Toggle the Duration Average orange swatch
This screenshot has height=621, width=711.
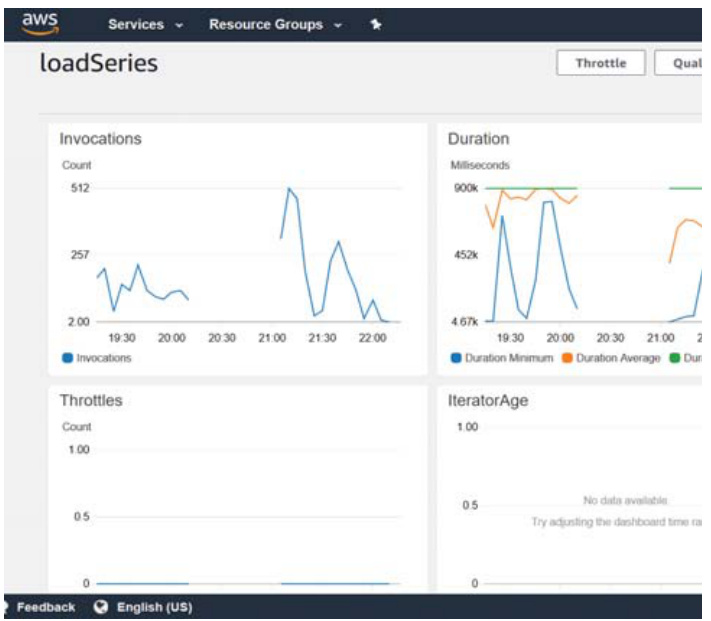[566, 358]
